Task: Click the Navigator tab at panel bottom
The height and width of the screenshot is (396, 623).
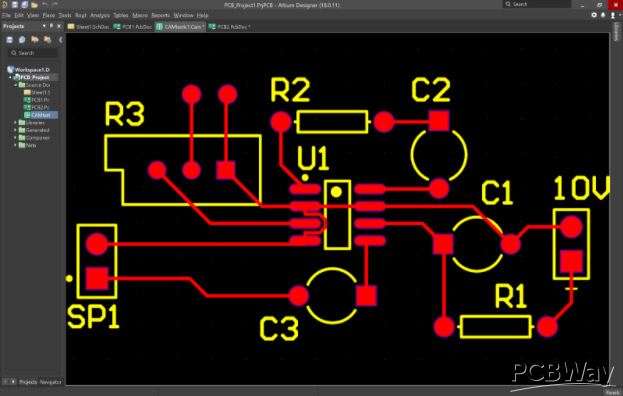Action: 51,382
